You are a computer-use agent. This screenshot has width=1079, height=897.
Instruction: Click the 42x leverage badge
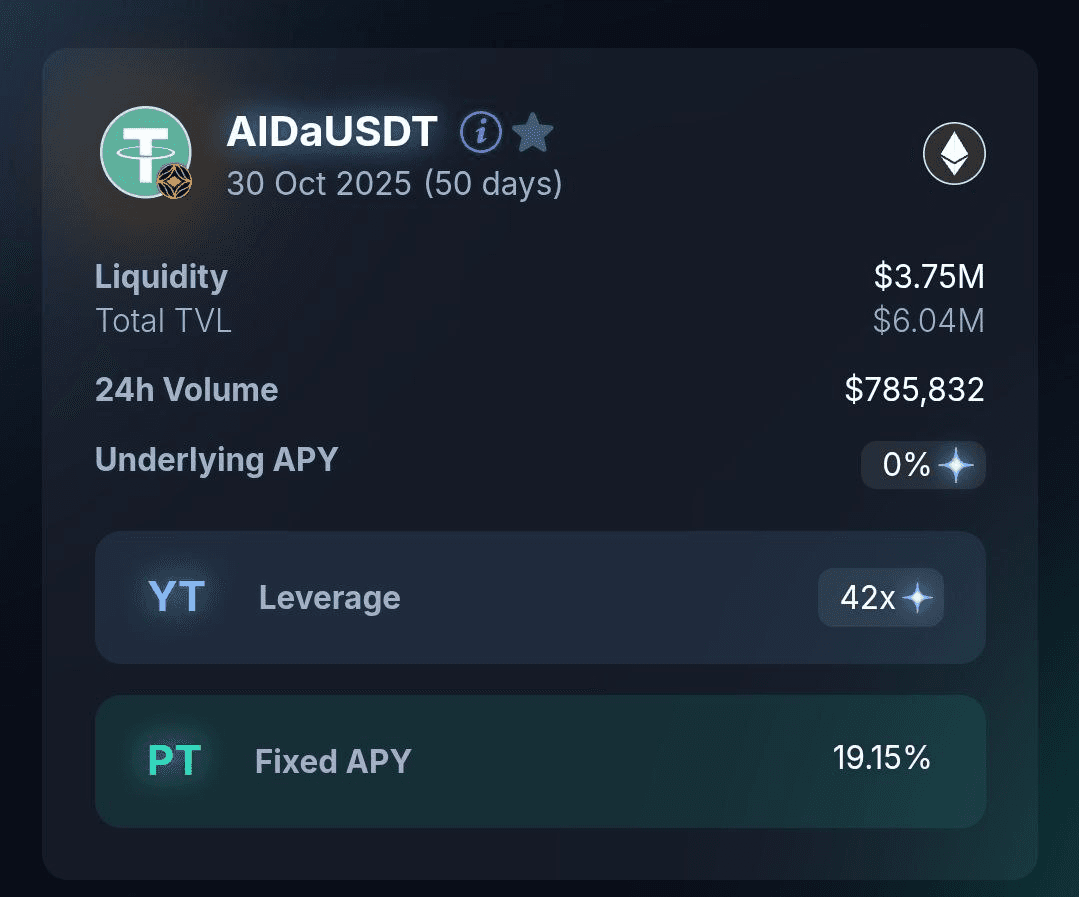pos(881,597)
